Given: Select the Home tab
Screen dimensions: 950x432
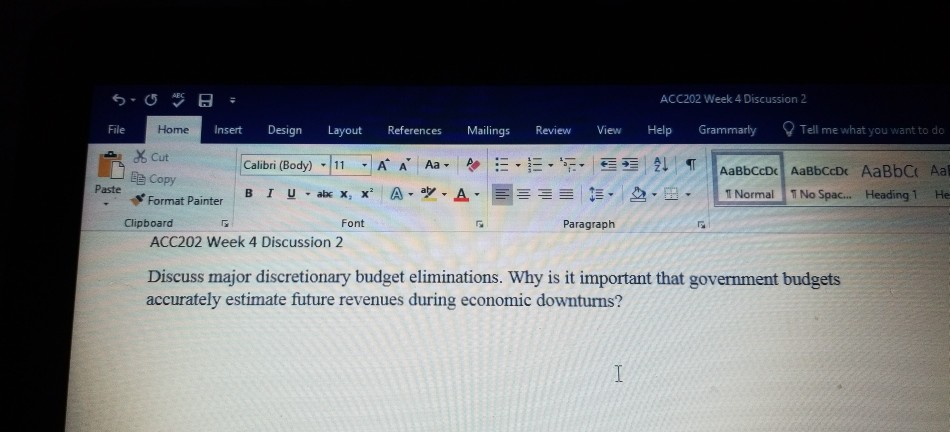Looking at the screenshot, I should [173, 130].
